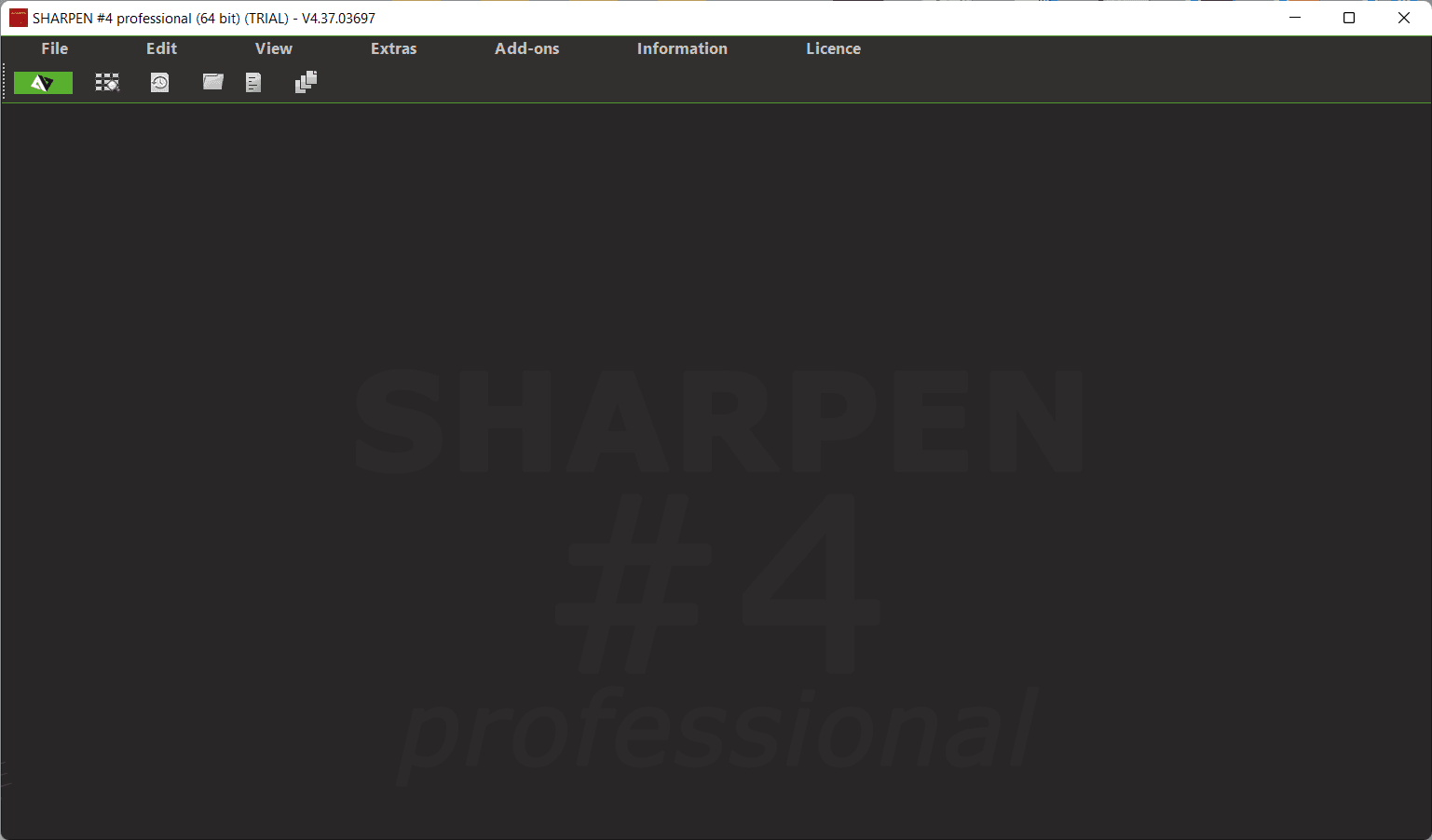
Task: Open the Add-ons menu
Action: 527,48
